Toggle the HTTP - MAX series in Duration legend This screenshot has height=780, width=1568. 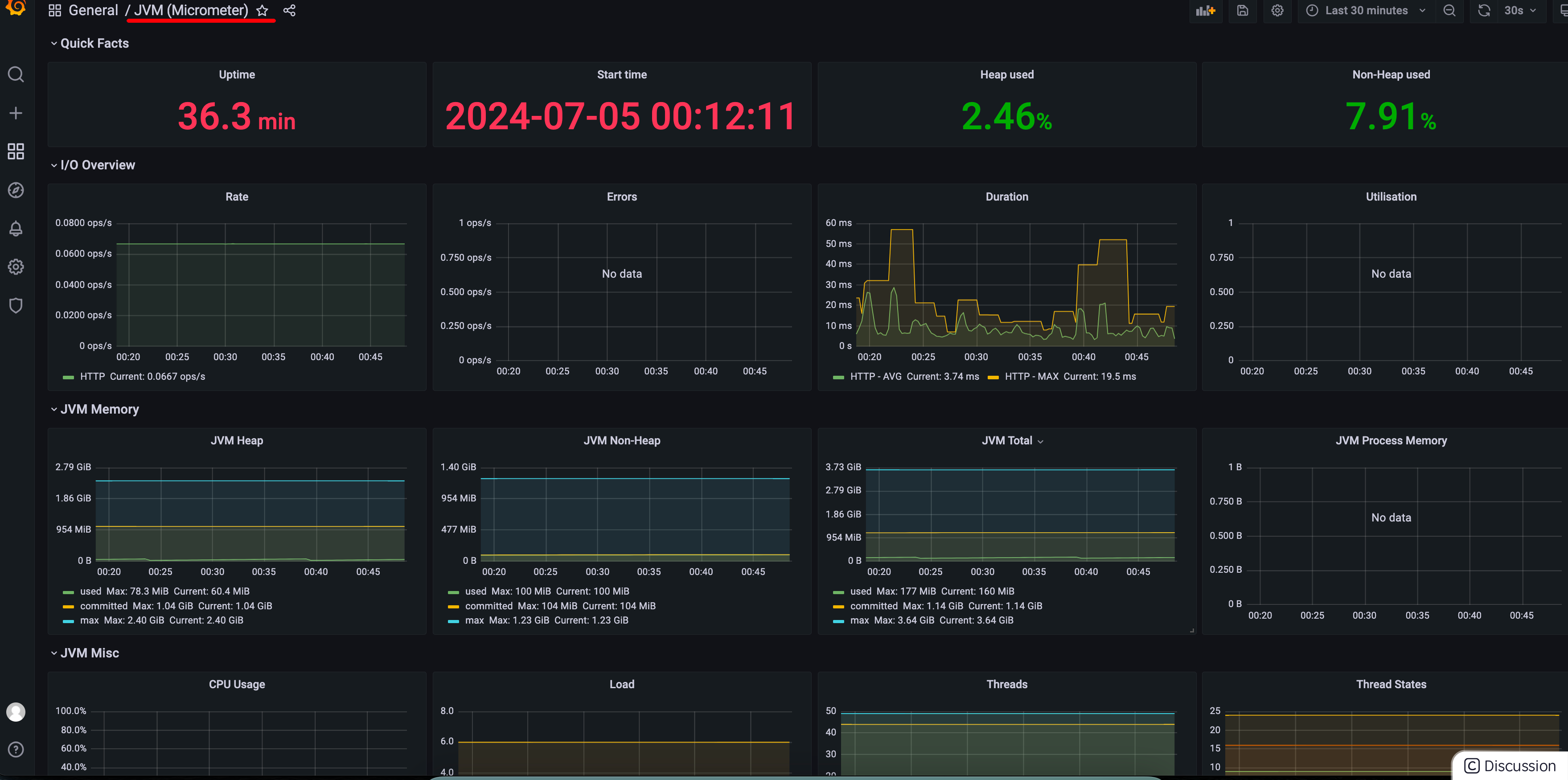pyautogui.click(x=1031, y=376)
